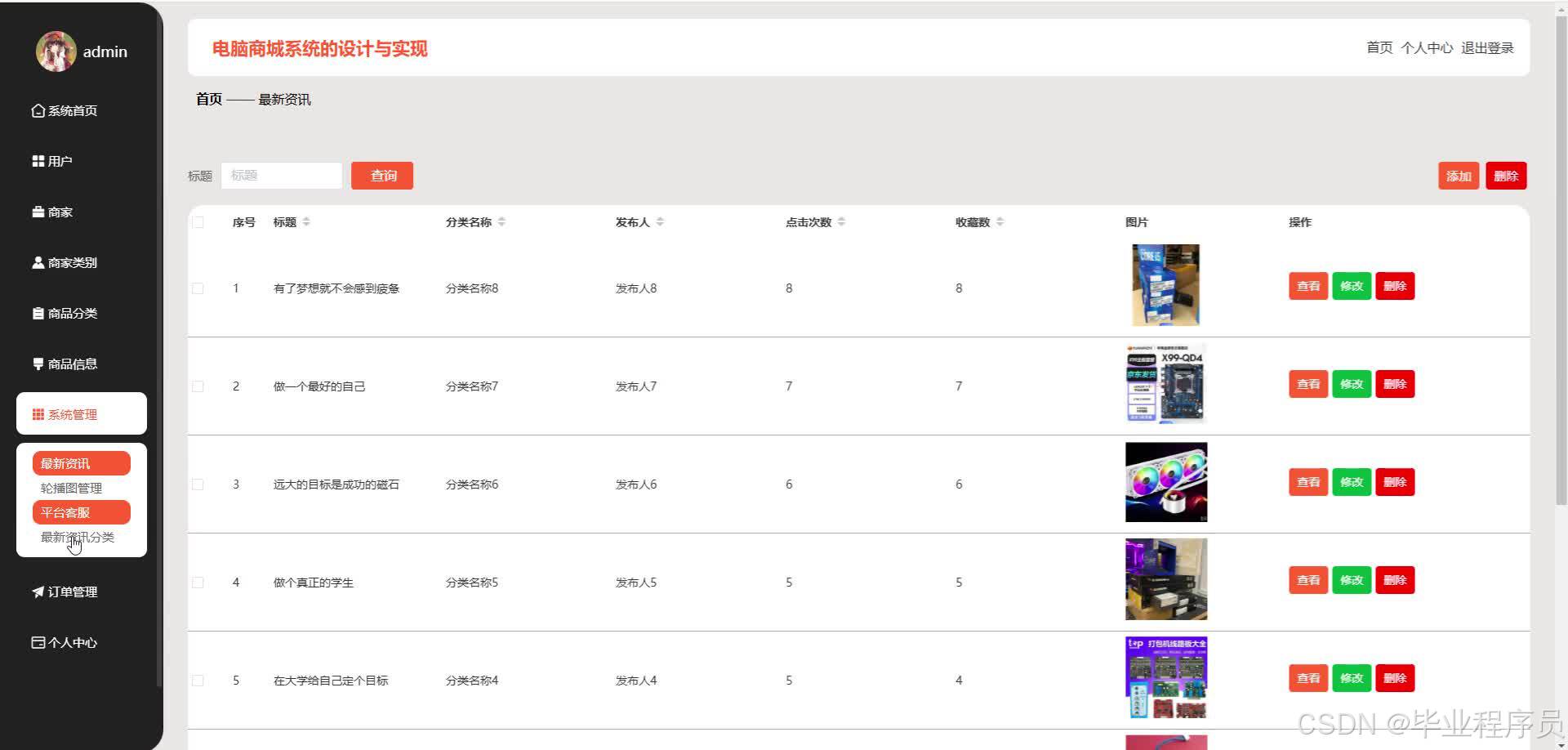The width and height of the screenshot is (1568, 750).
Task: Click the 发布人8 cell
Action: point(636,288)
